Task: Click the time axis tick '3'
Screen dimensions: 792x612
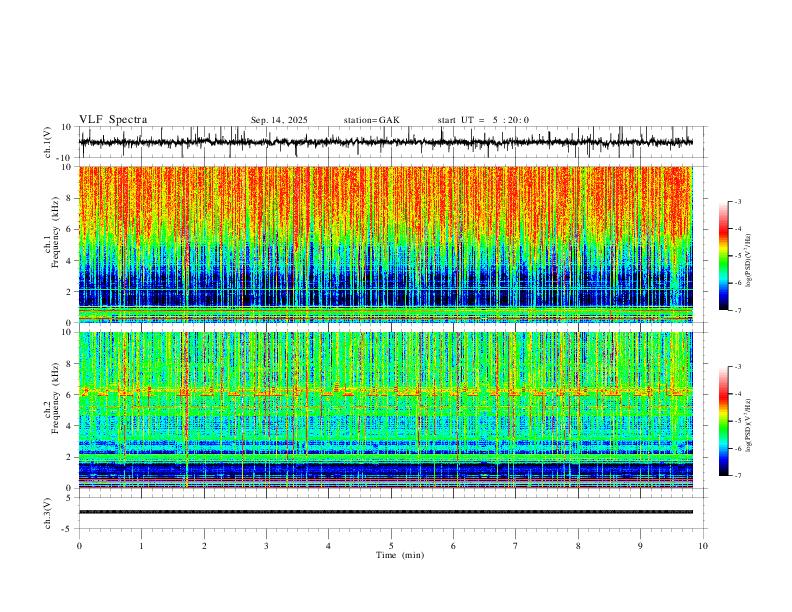Action: pyautogui.click(x=266, y=546)
